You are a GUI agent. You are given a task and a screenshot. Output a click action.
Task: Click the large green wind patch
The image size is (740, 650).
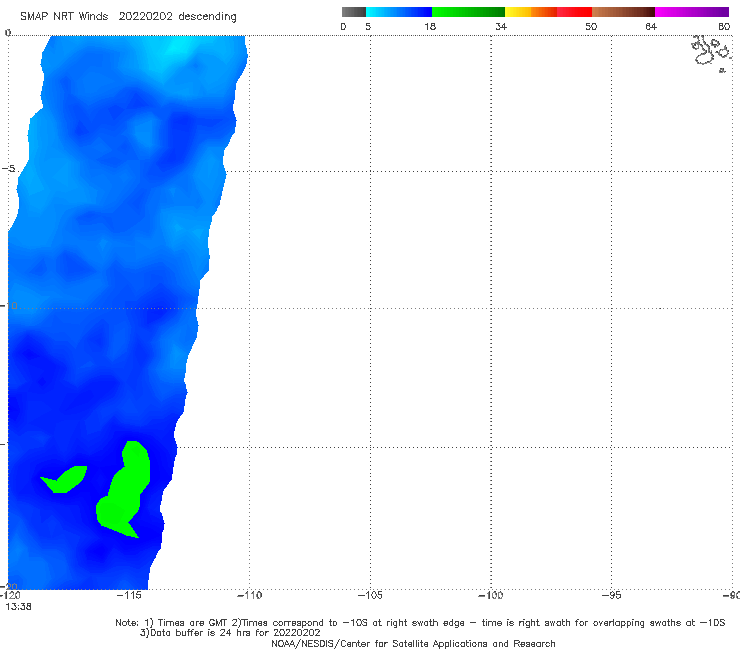tap(125, 491)
